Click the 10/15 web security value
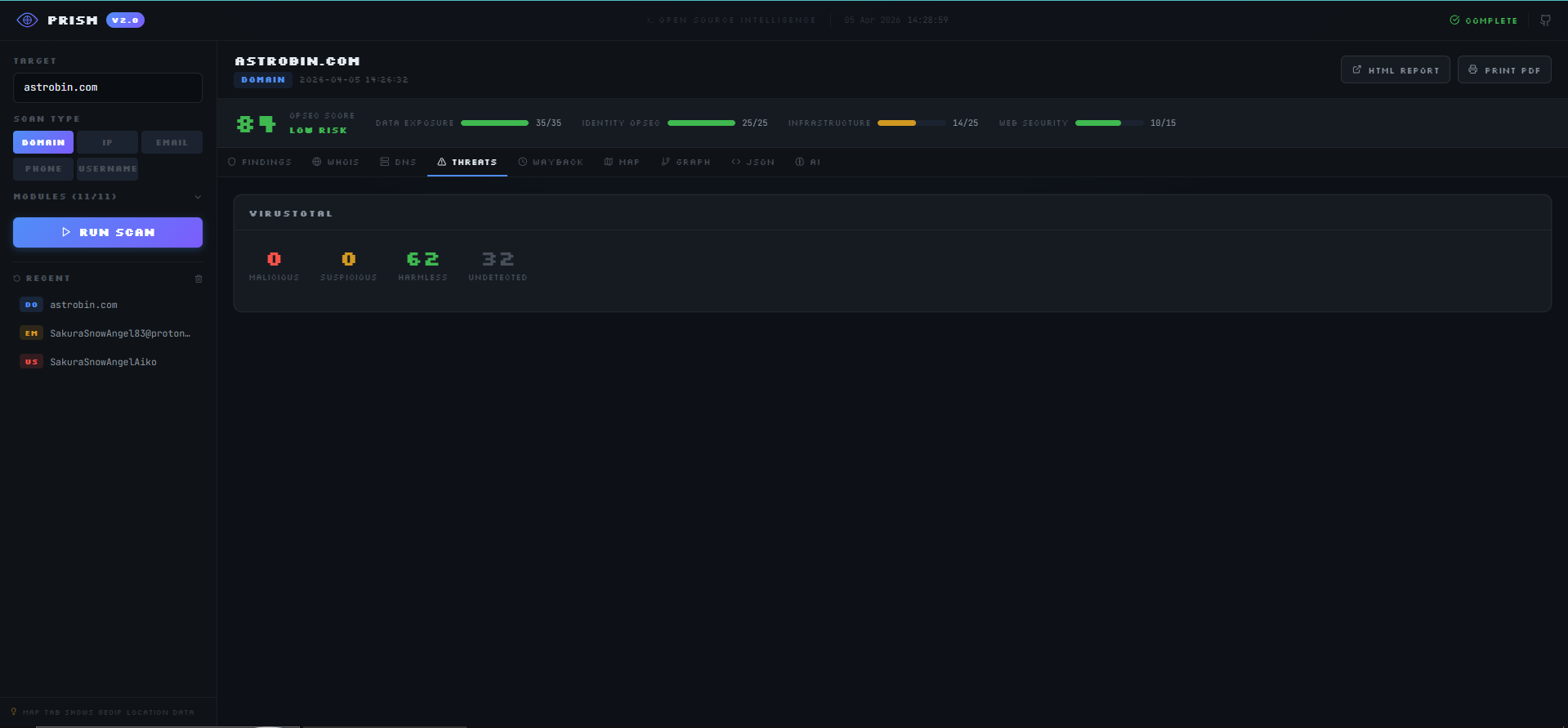Viewport: 1568px width, 728px height. pos(1163,123)
